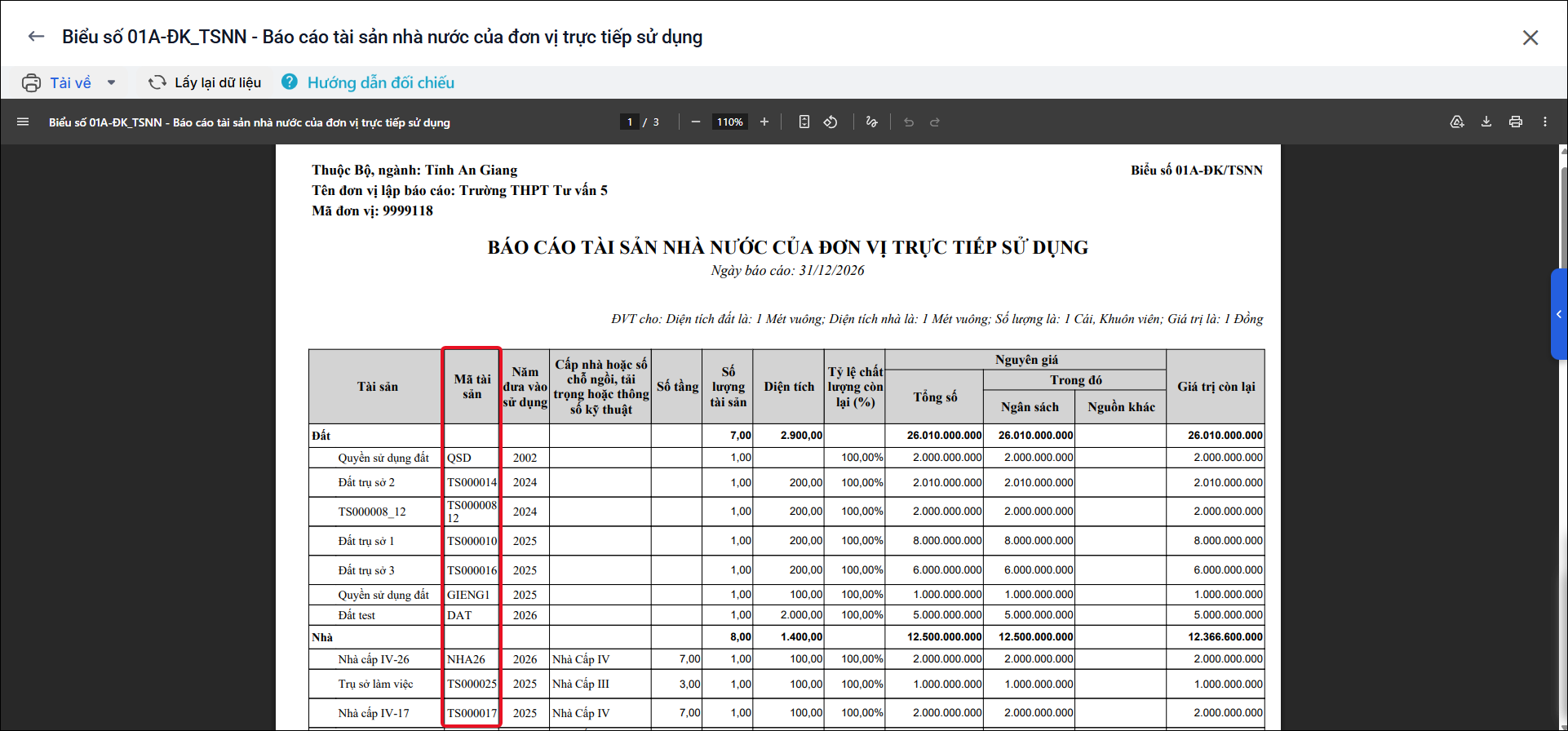Click the row name Đất trụ sở 1
Image resolution: width=1568 pixels, height=731 pixels.
[366, 541]
